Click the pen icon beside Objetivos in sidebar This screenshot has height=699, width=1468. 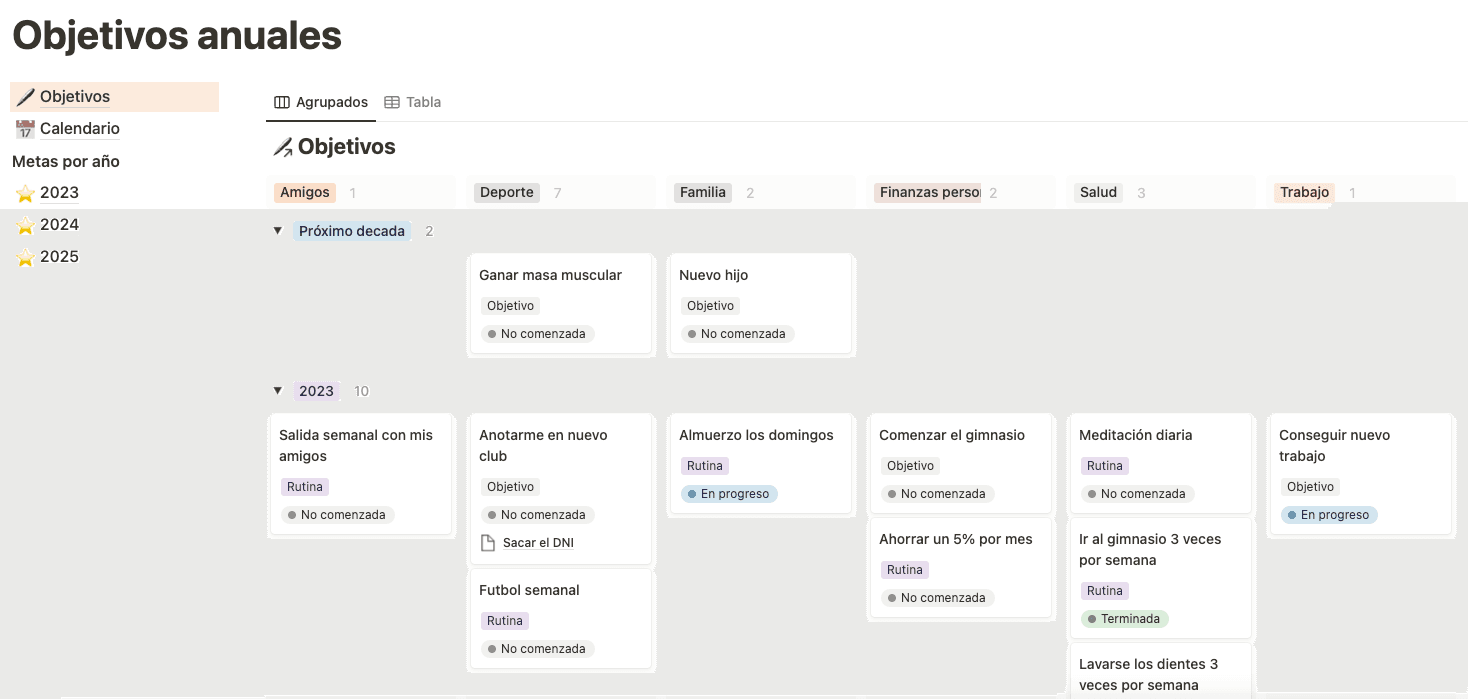(25, 97)
